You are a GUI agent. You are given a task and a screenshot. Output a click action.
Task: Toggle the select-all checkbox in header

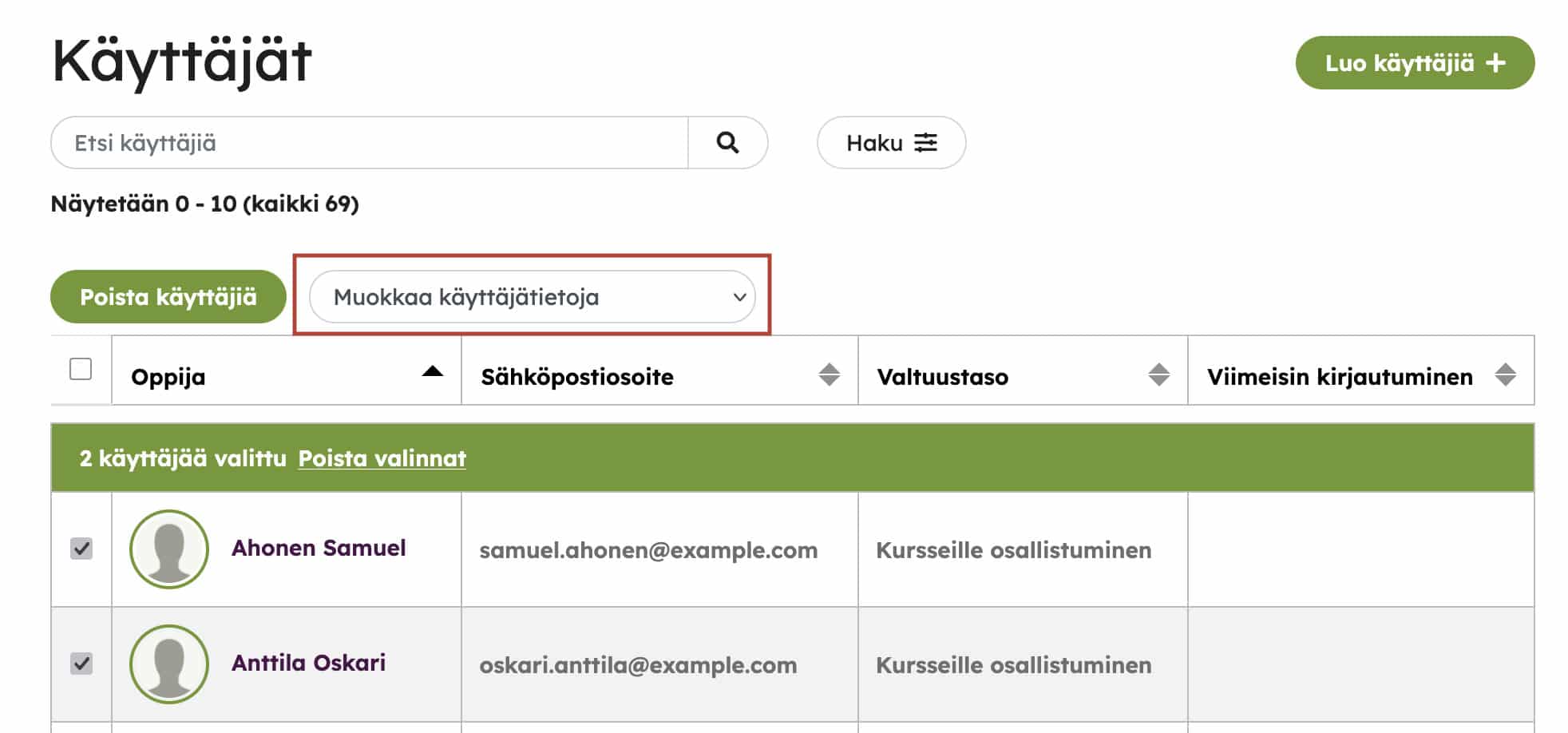(x=81, y=369)
